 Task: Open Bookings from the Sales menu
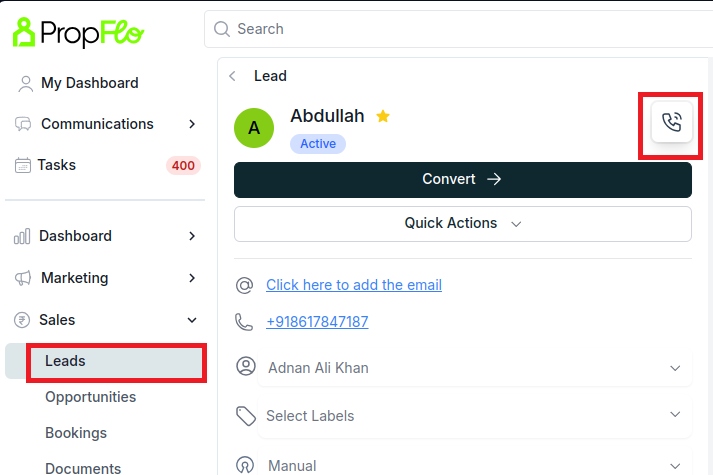tap(76, 433)
